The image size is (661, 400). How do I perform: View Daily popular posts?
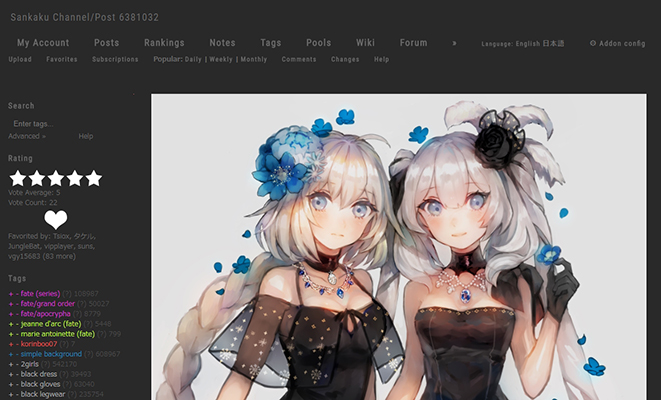coord(193,59)
